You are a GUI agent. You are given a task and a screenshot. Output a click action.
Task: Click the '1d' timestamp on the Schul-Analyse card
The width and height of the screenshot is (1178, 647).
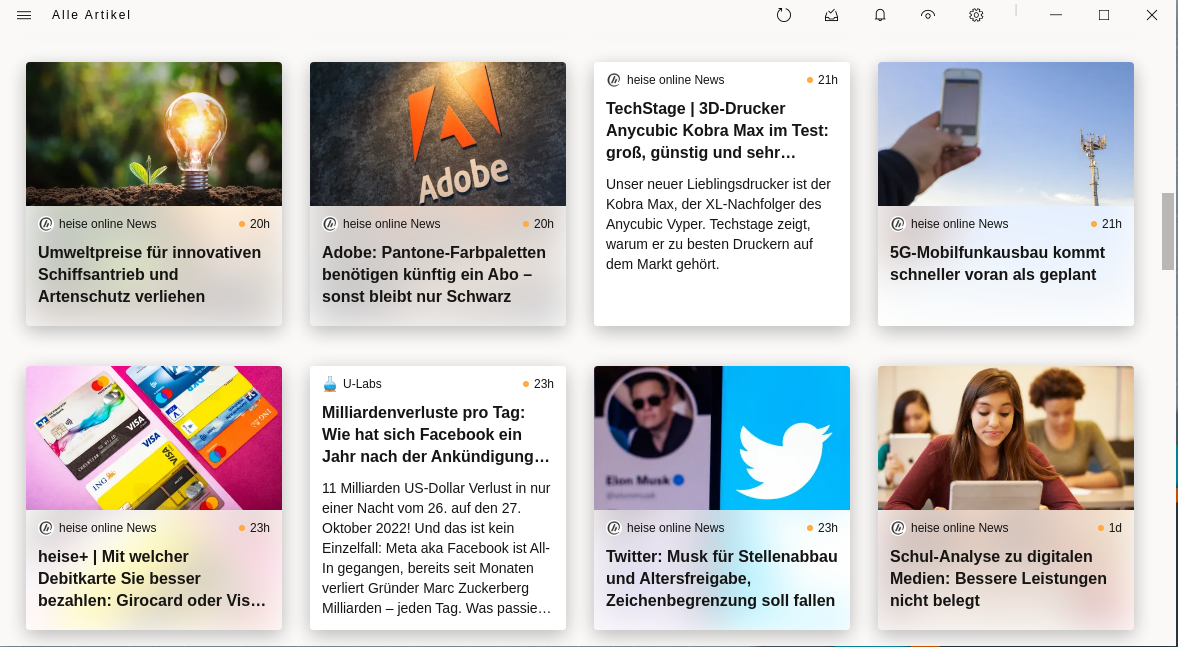pyautogui.click(x=1115, y=528)
